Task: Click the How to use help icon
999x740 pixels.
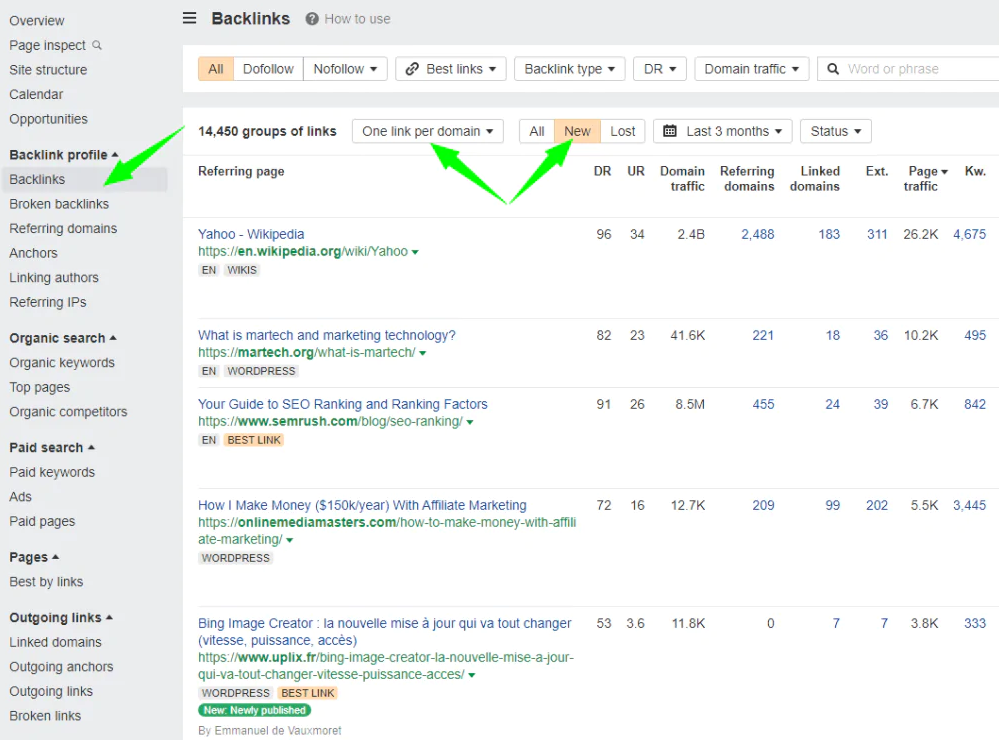Action: pyautogui.click(x=312, y=19)
